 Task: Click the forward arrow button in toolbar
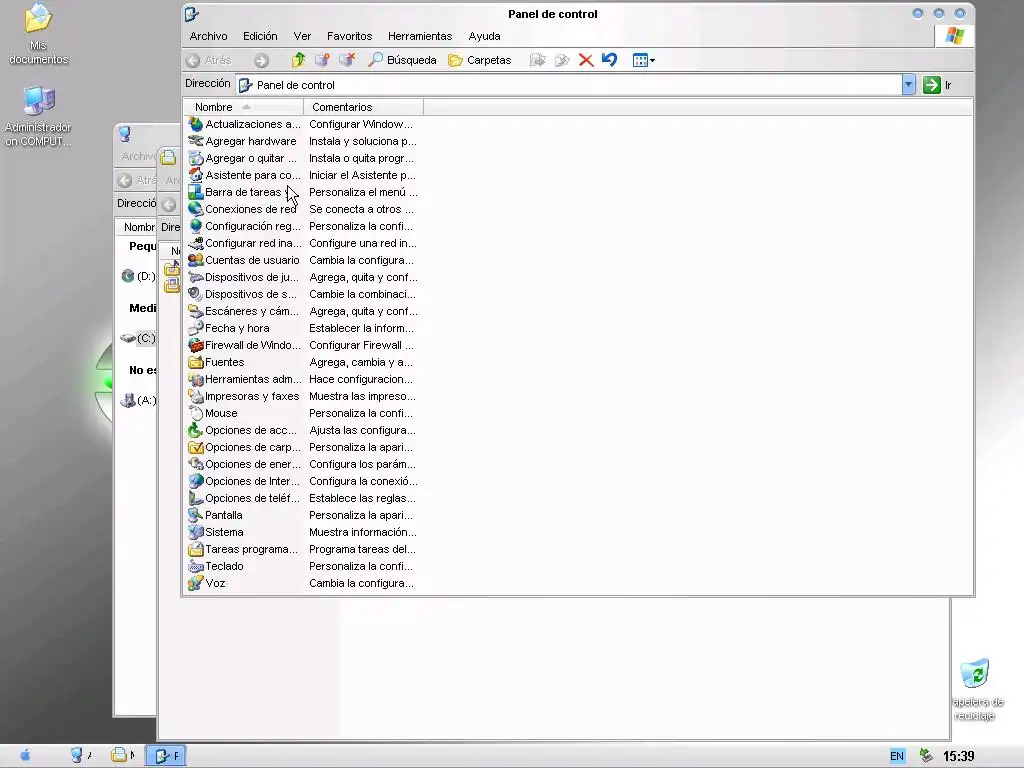tap(261, 60)
